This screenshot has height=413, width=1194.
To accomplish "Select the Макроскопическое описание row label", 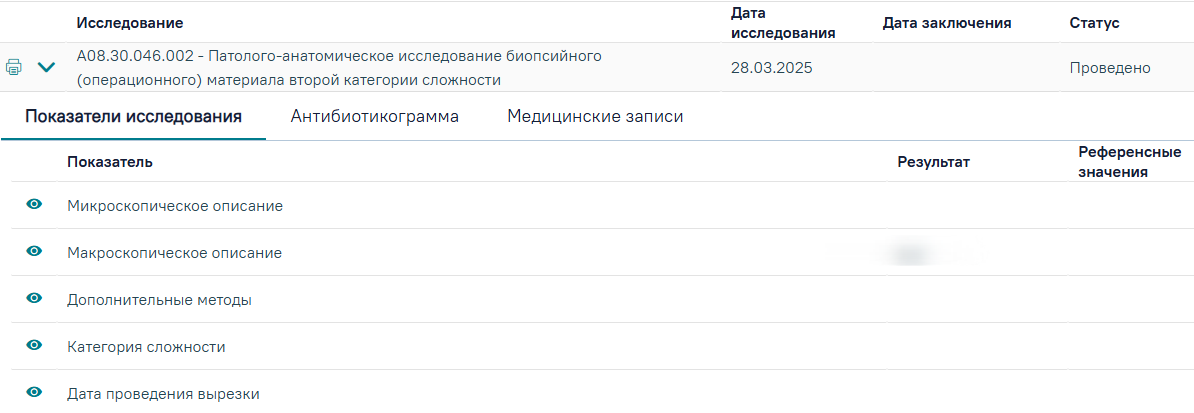I will coord(174,252).
